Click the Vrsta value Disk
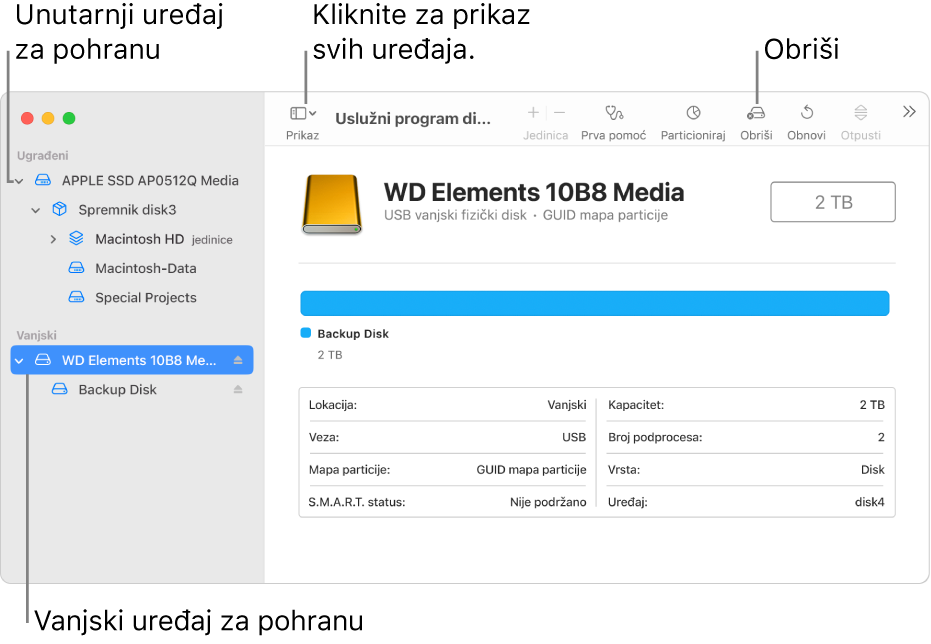 click(x=872, y=469)
